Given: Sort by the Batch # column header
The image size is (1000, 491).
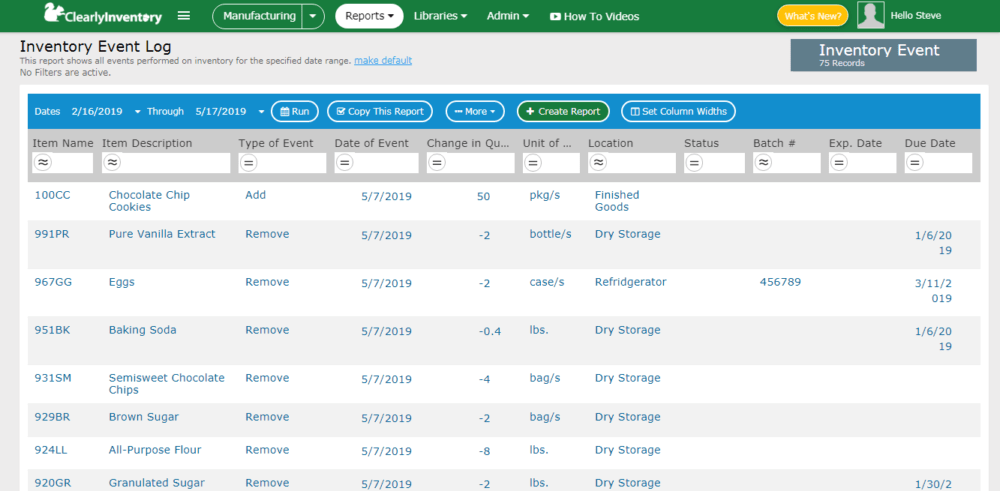Looking at the screenshot, I should tap(774, 143).
